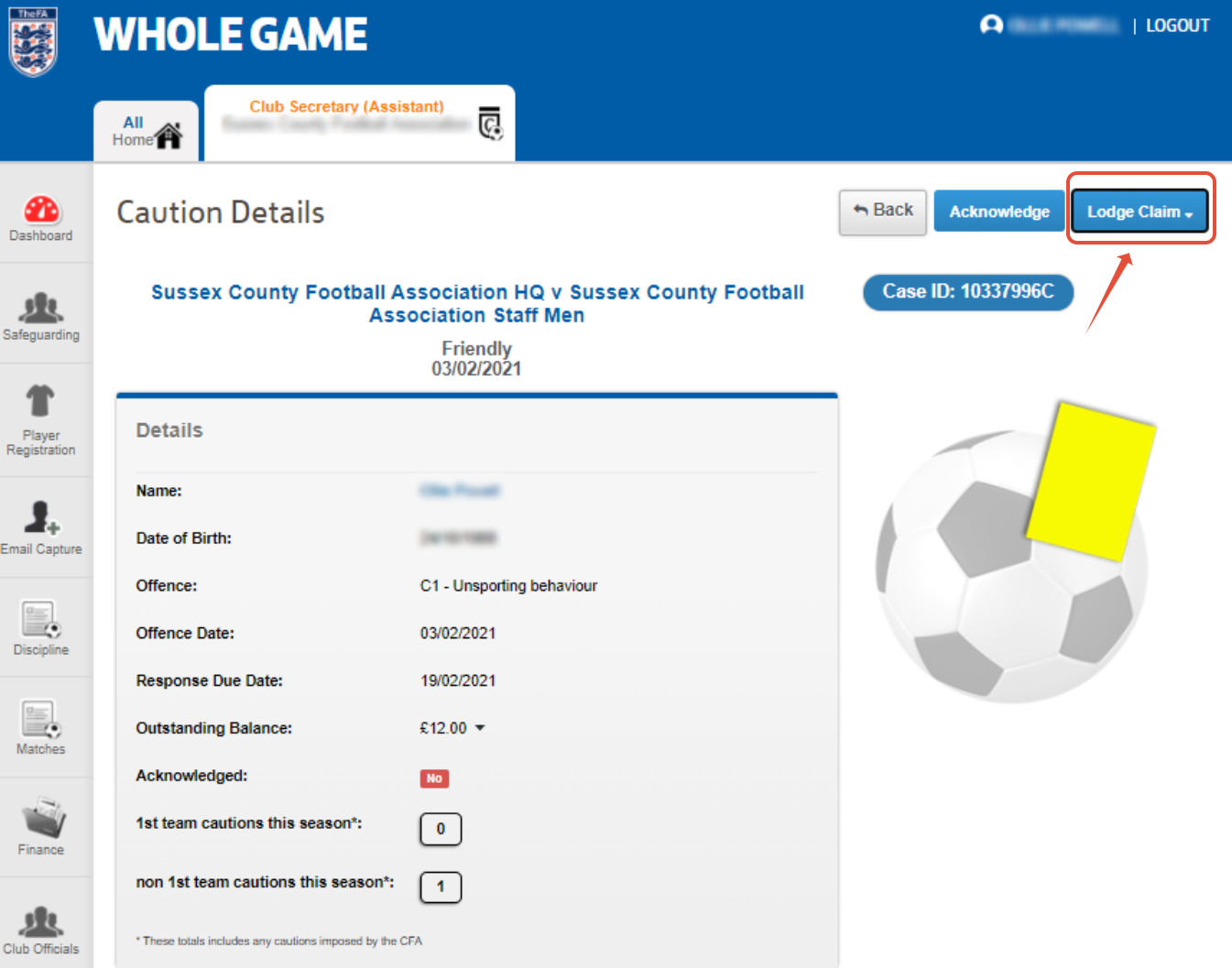Image resolution: width=1232 pixels, height=968 pixels.
Task: Click the footnote about CFA caution totals
Action: [279, 941]
